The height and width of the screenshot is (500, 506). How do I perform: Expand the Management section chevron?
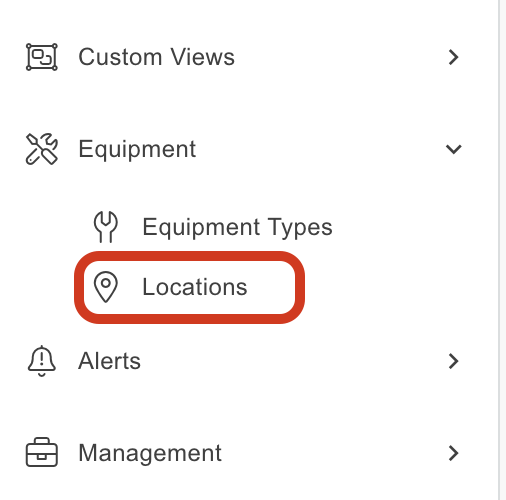(x=453, y=453)
